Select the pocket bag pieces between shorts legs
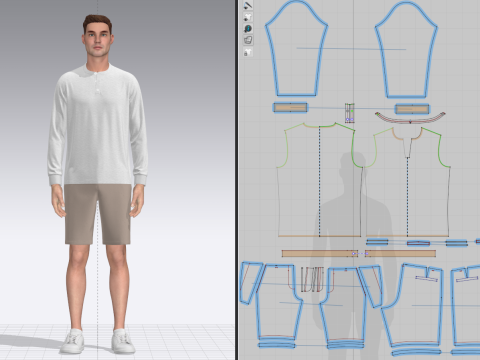Viewport: 480px width, 360px height. [312, 279]
